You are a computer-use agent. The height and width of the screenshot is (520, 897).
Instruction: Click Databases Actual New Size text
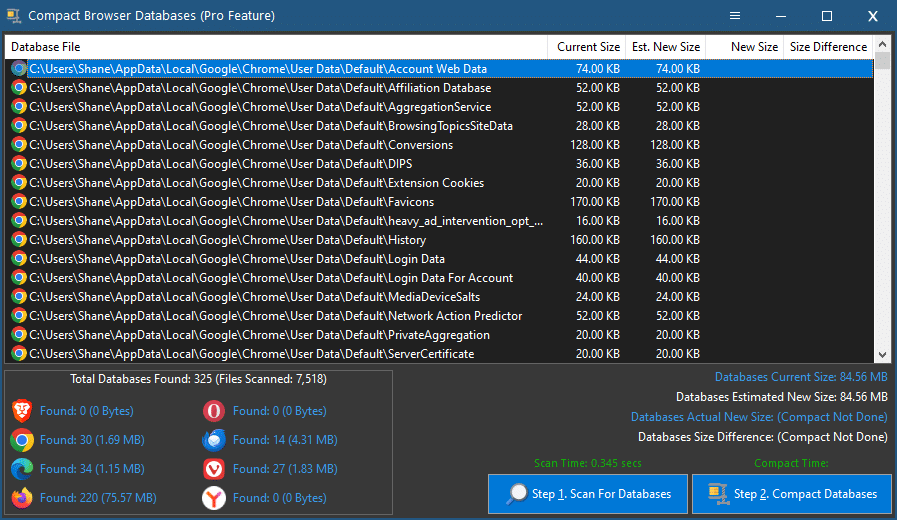[759, 417]
